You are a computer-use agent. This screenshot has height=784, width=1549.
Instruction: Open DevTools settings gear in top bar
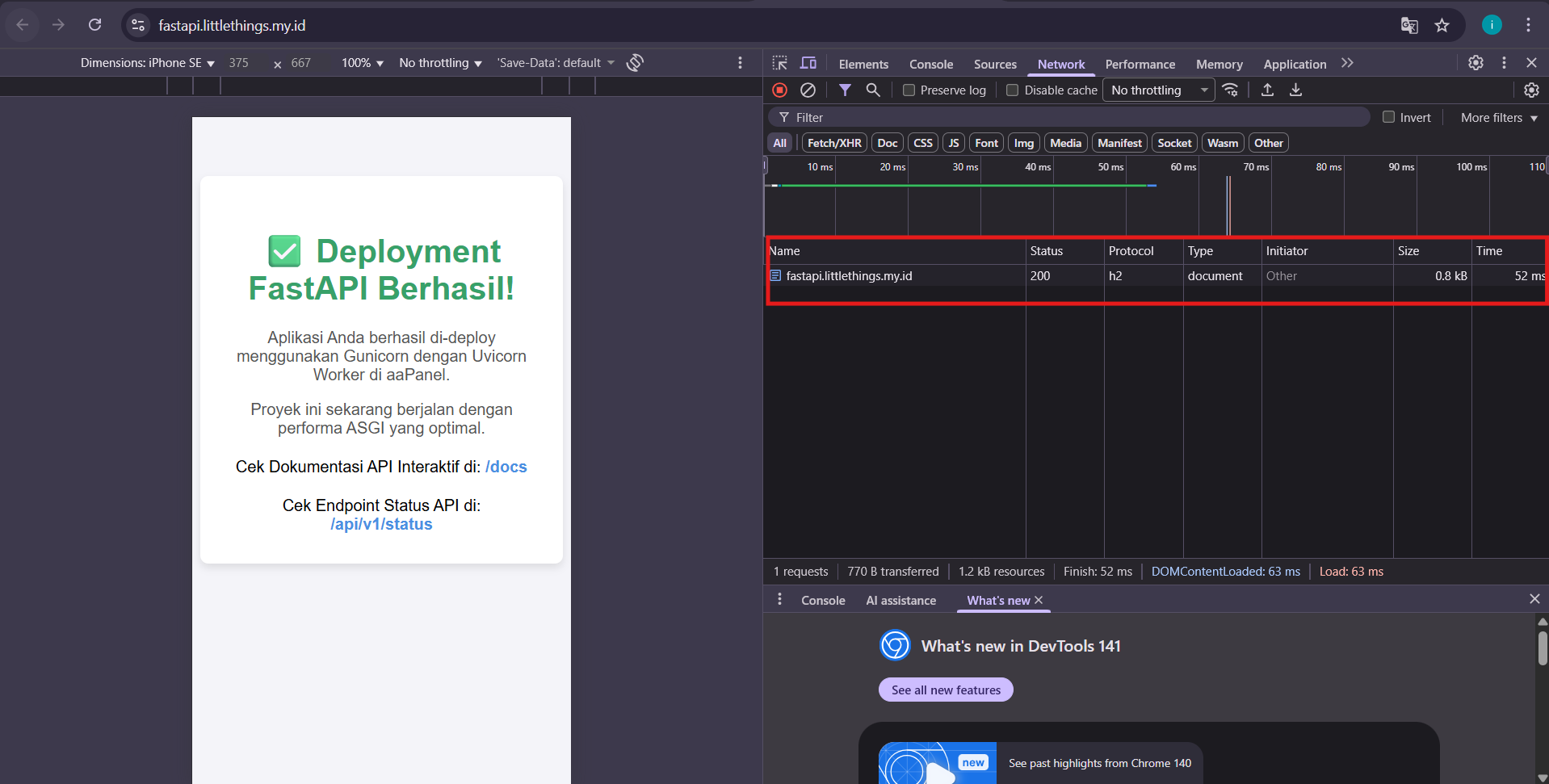pyautogui.click(x=1476, y=63)
